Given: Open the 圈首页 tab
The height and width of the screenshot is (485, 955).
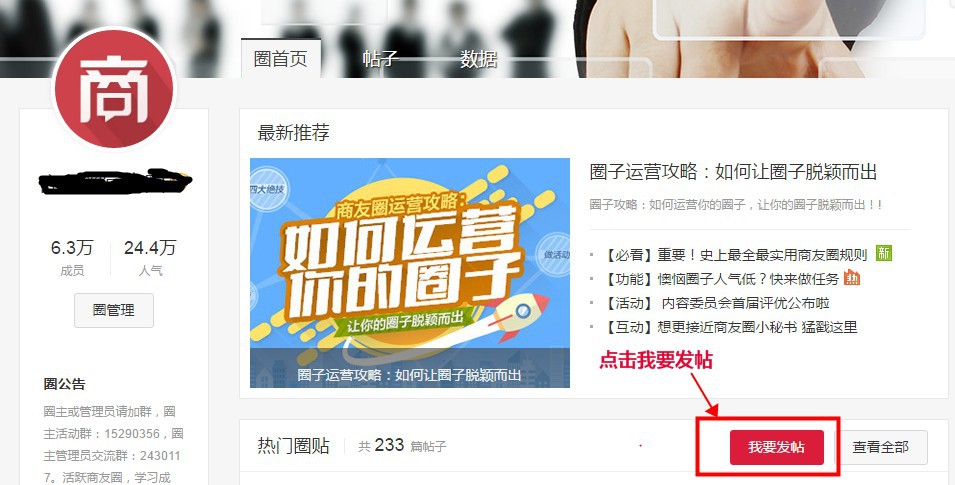Looking at the screenshot, I should (x=281, y=58).
